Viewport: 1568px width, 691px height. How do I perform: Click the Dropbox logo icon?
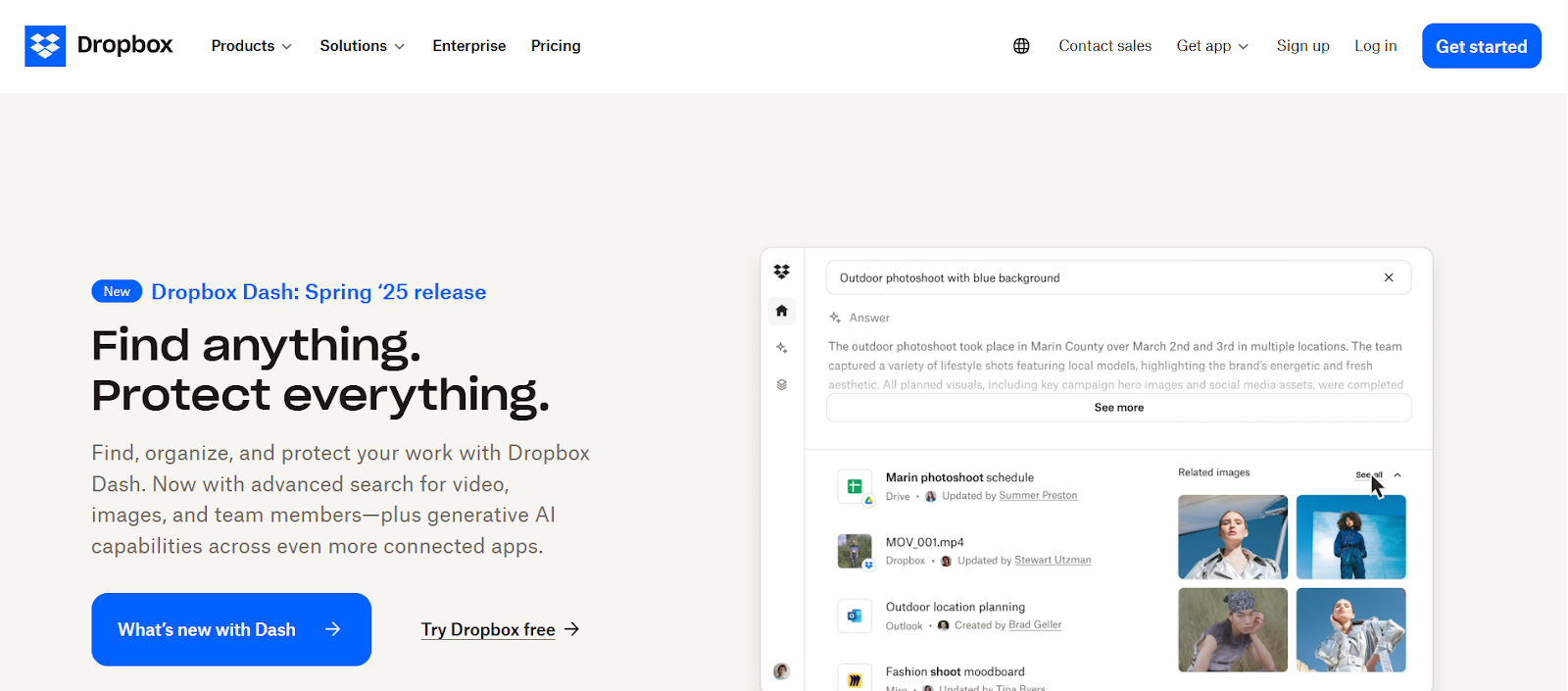45,46
